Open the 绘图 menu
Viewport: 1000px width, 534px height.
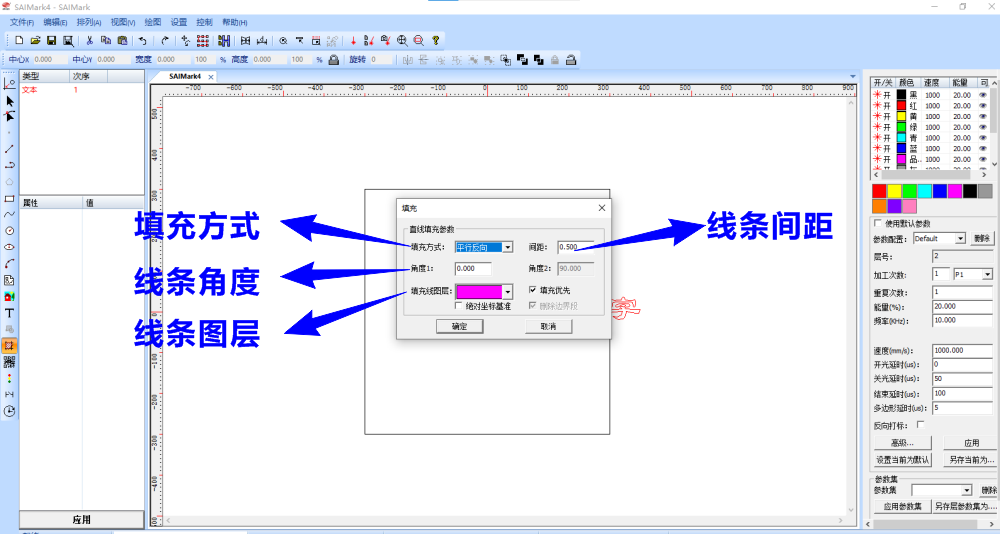point(152,22)
